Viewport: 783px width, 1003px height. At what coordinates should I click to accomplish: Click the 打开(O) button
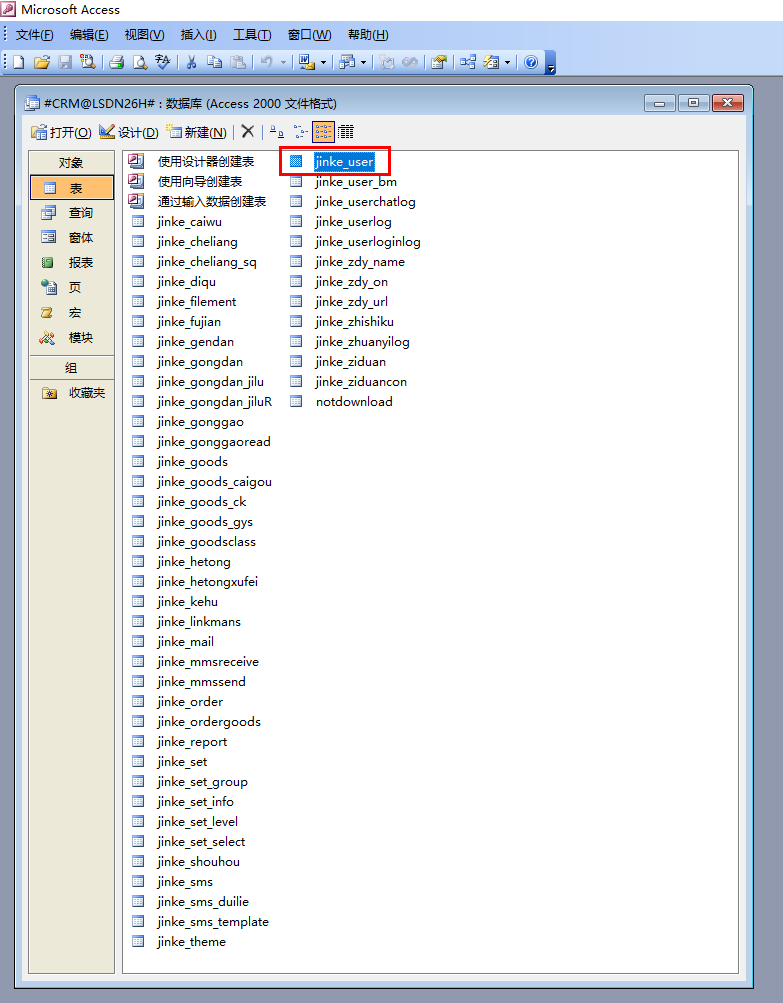coord(61,132)
